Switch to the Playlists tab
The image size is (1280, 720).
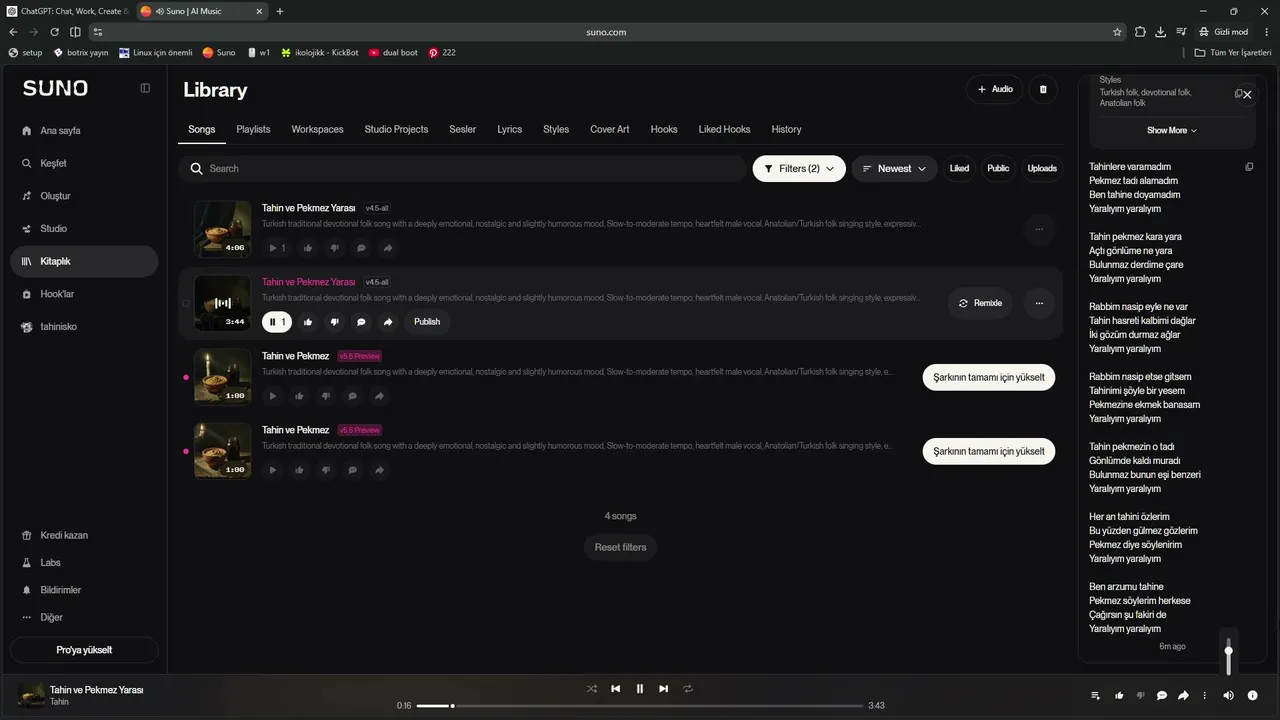[x=253, y=130]
